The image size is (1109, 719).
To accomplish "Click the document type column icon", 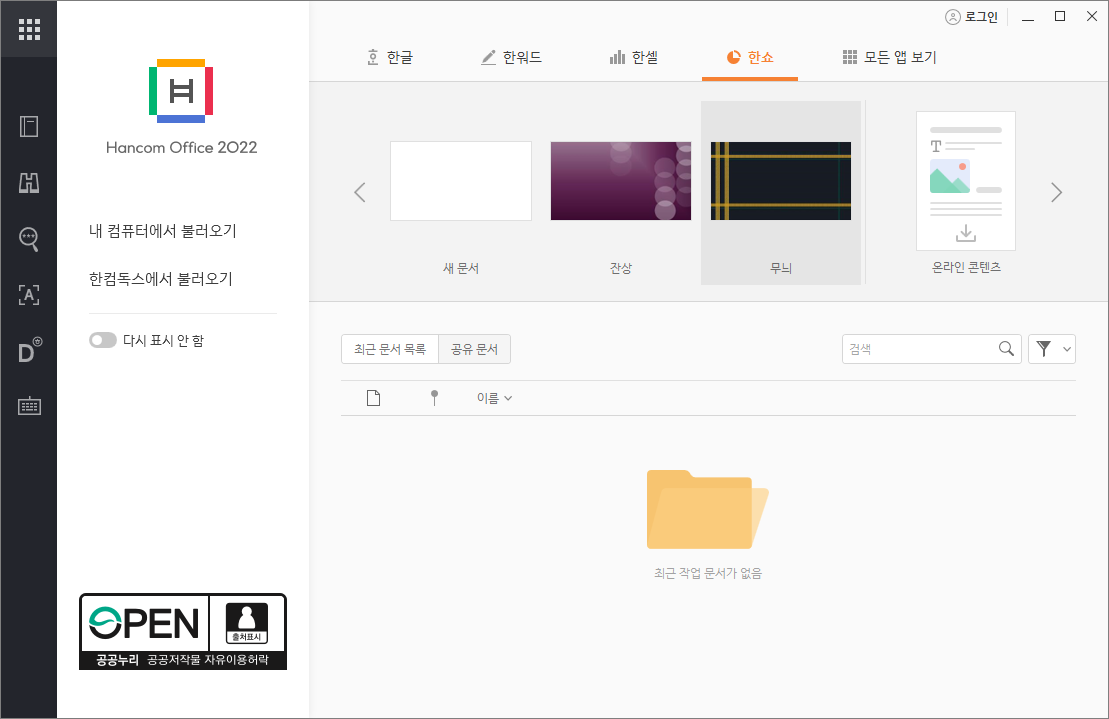I will coord(373,398).
